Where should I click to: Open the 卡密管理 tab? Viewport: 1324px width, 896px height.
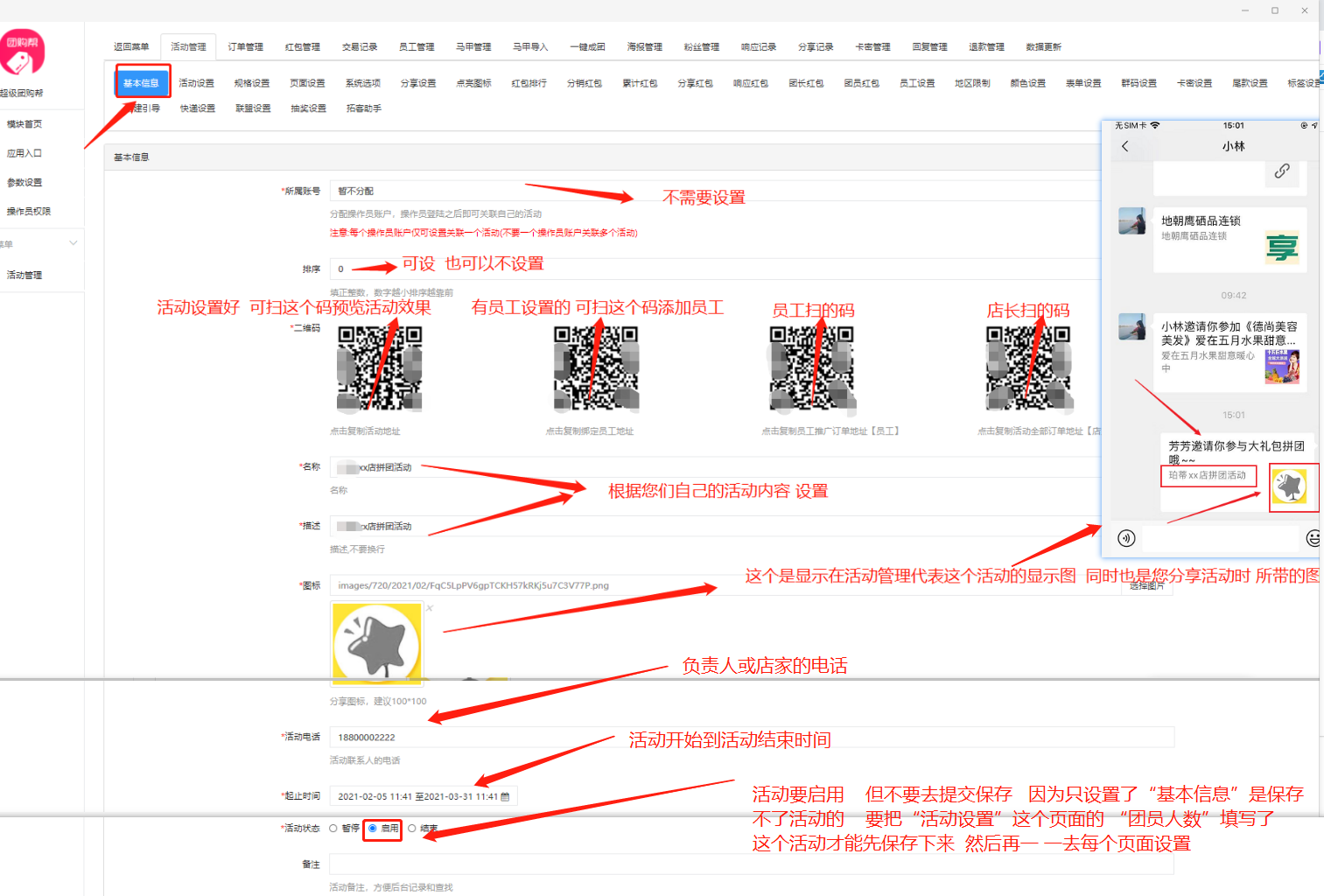click(872, 47)
